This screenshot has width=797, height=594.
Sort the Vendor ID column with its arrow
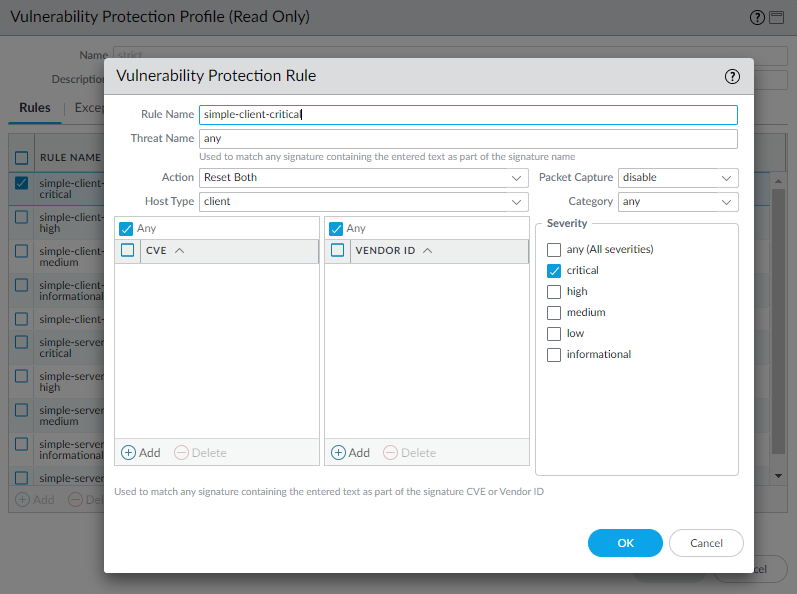pos(428,251)
